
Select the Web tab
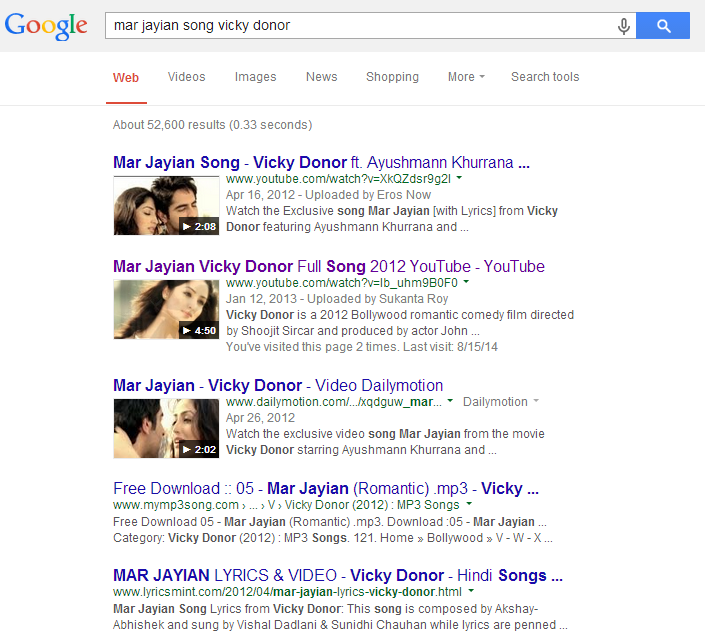[x=126, y=78]
